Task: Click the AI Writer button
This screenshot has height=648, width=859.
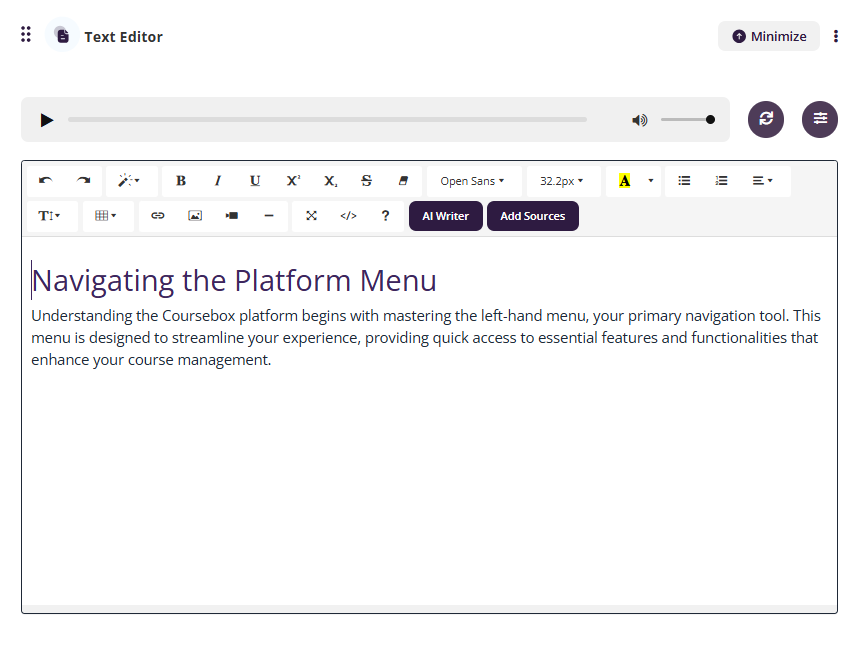Action: 445,216
